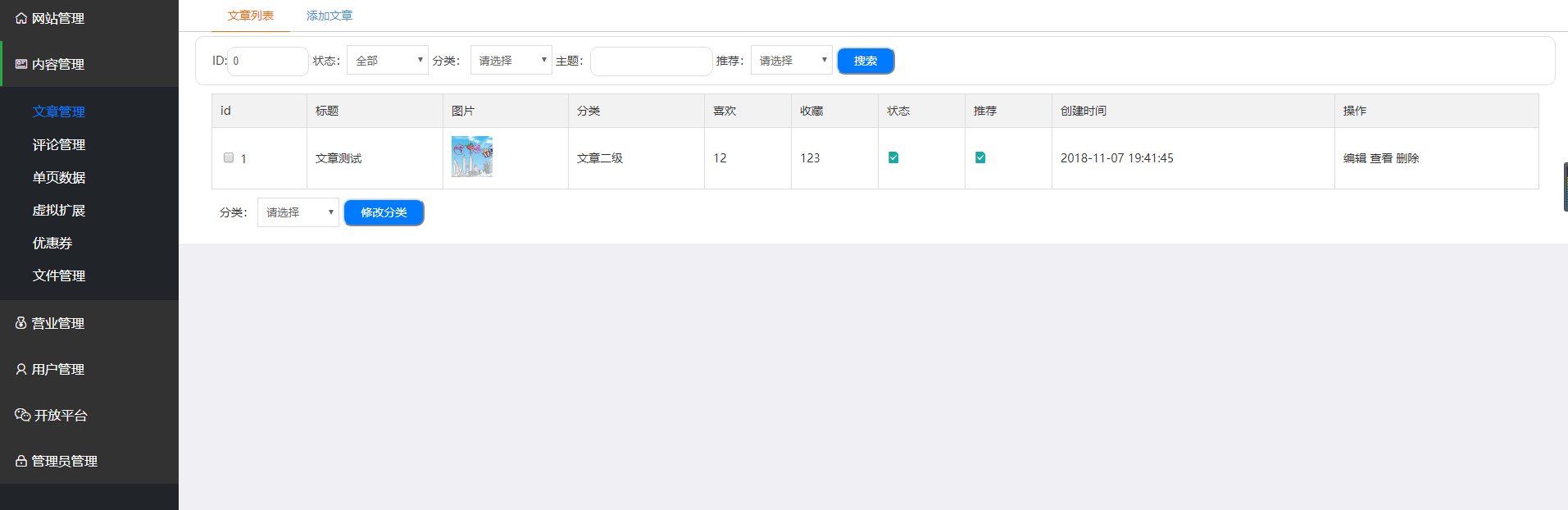
Task: Click the 删除 link for 文章测试
Action: tap(1407, 158)
